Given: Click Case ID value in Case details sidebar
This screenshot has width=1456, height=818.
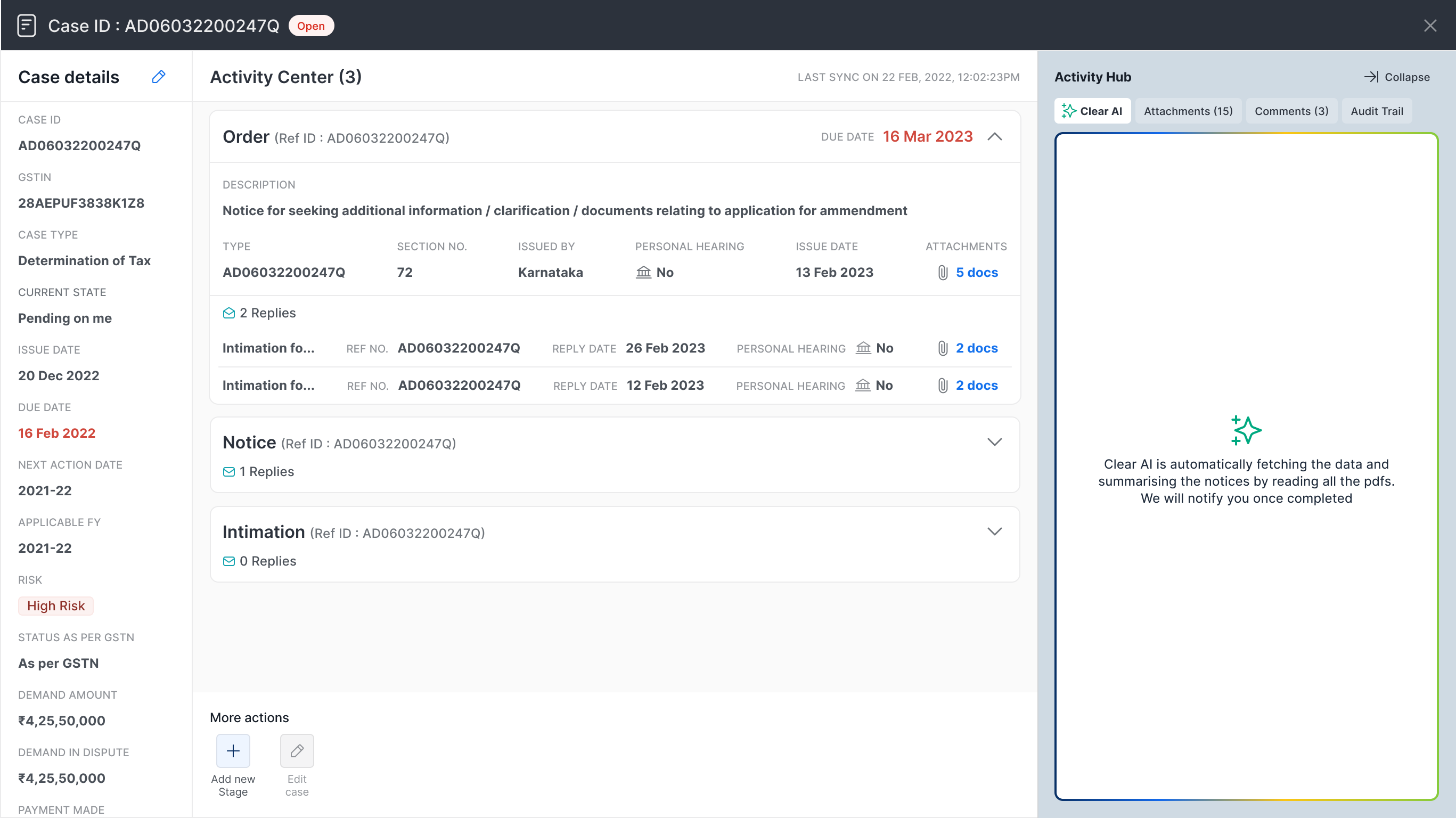Looking at the screenshot, I should click(79, 145).
